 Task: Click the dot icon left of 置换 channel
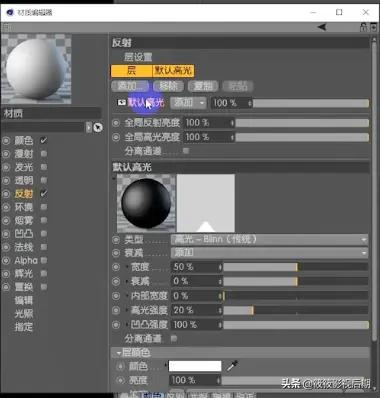6,287
